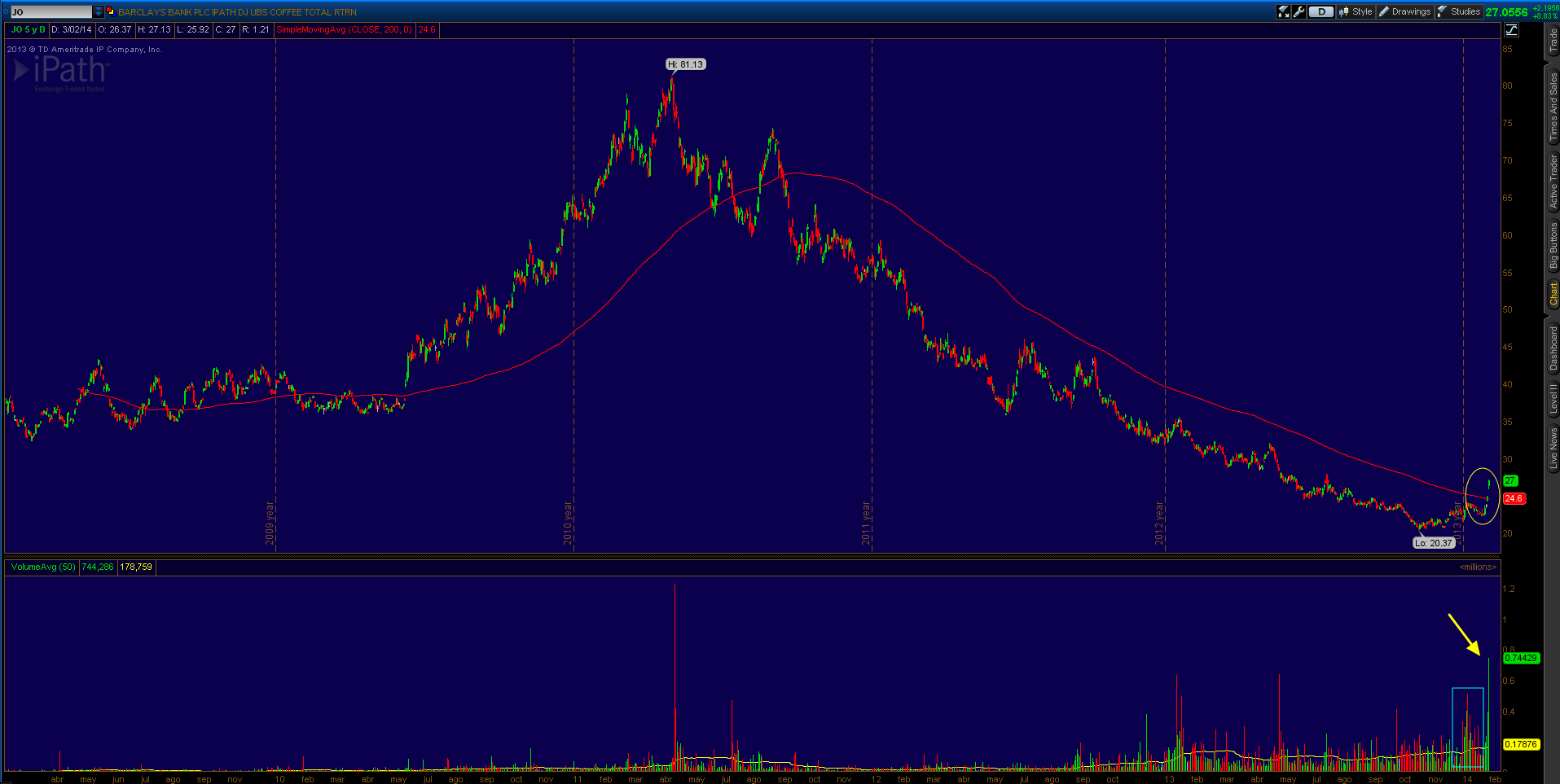Click the 2010 year vertical marker label
The width and height of the screenshot is (1560, 784).
pos(568,523)
